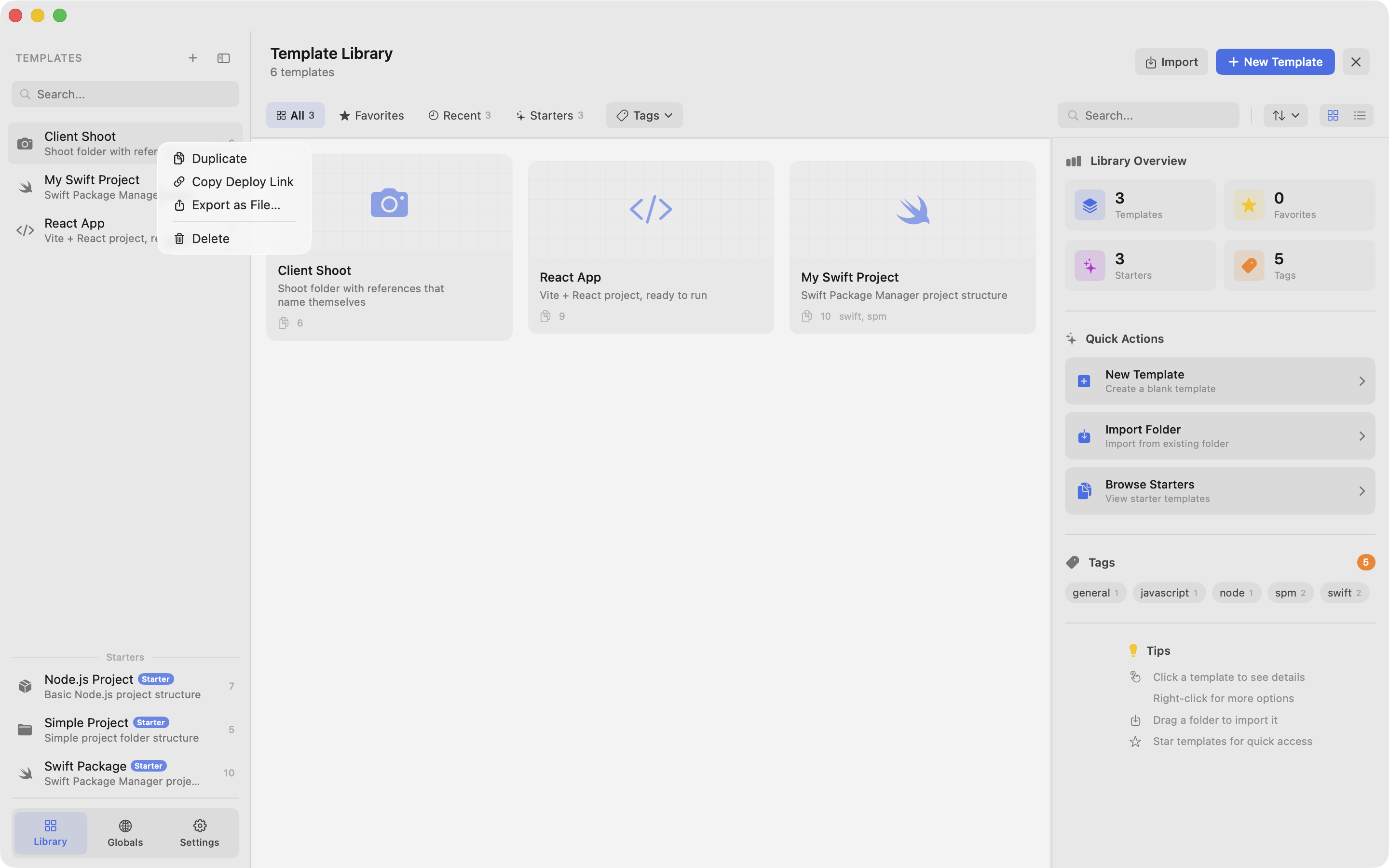Close the Template Library with the X button
Viewport: 1389px width, 868px height.
[1356, 62]
